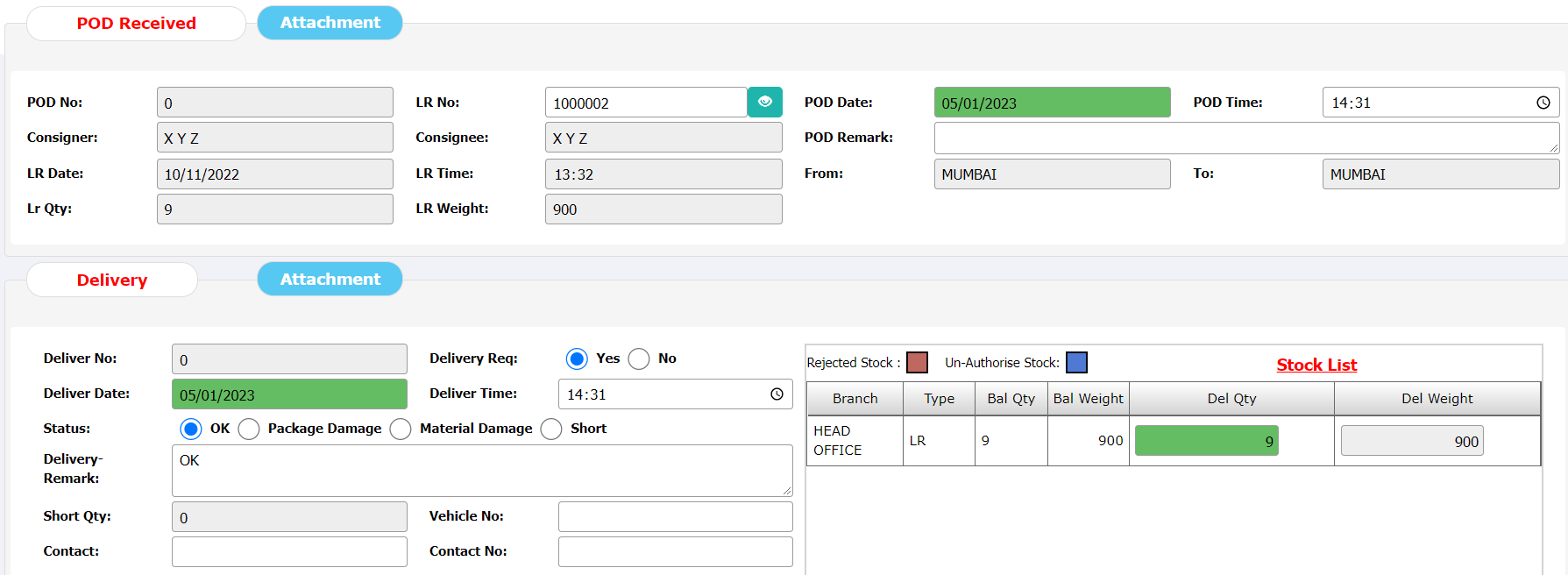Click the Un-Authorise Stock blue swatch

tap(1076, 363)
